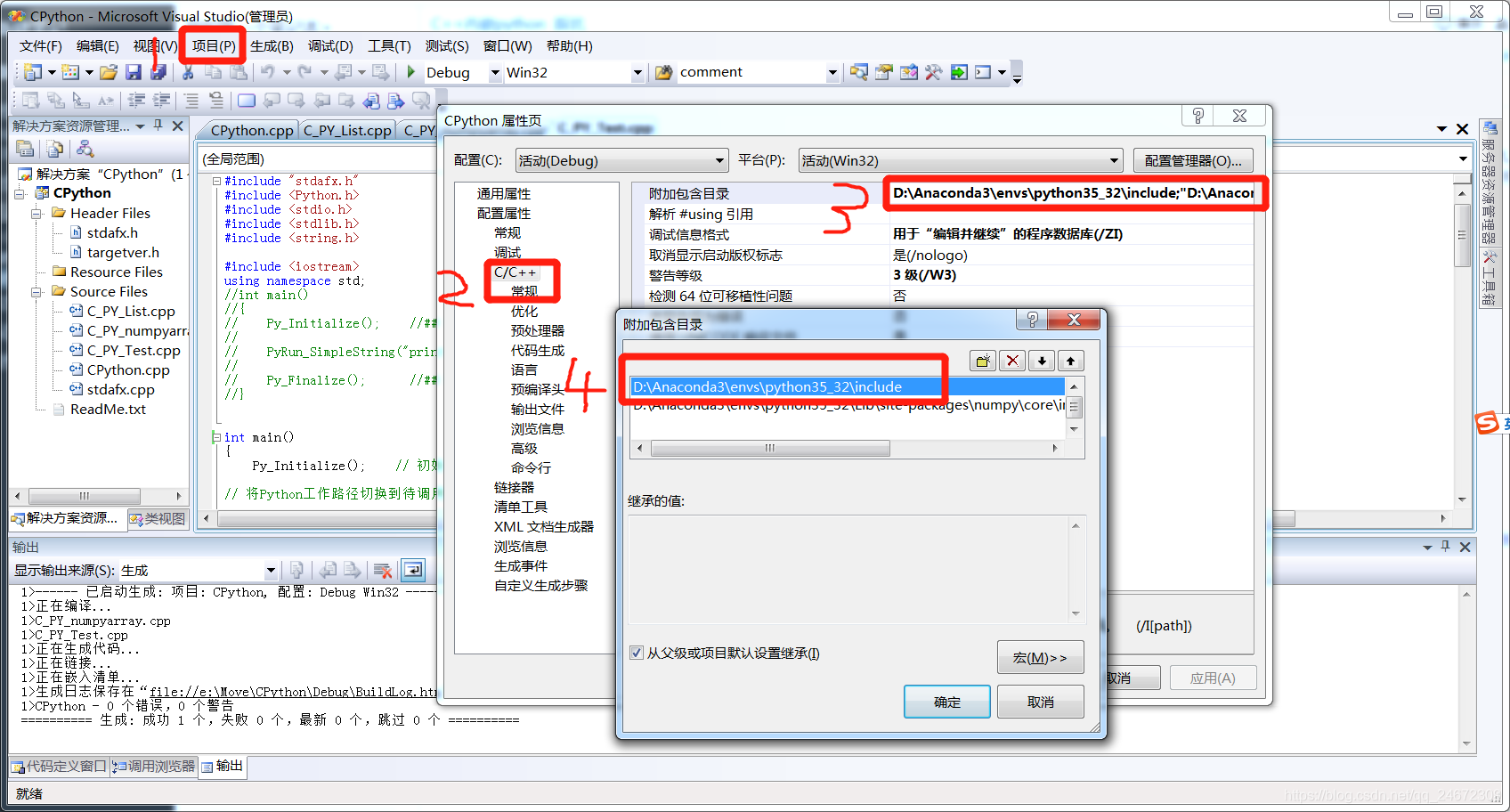Click the horizontal scrollbar in include list

(x=770, y=448)
